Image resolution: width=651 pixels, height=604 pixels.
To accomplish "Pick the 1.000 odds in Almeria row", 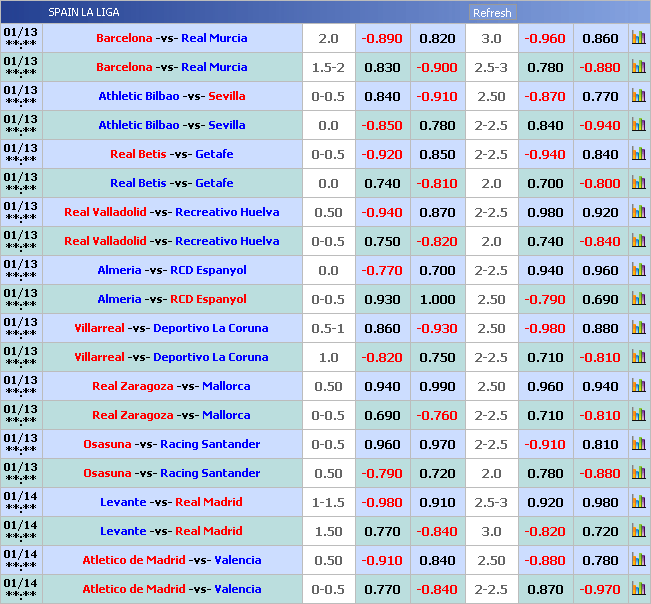I will coord(437,299).
